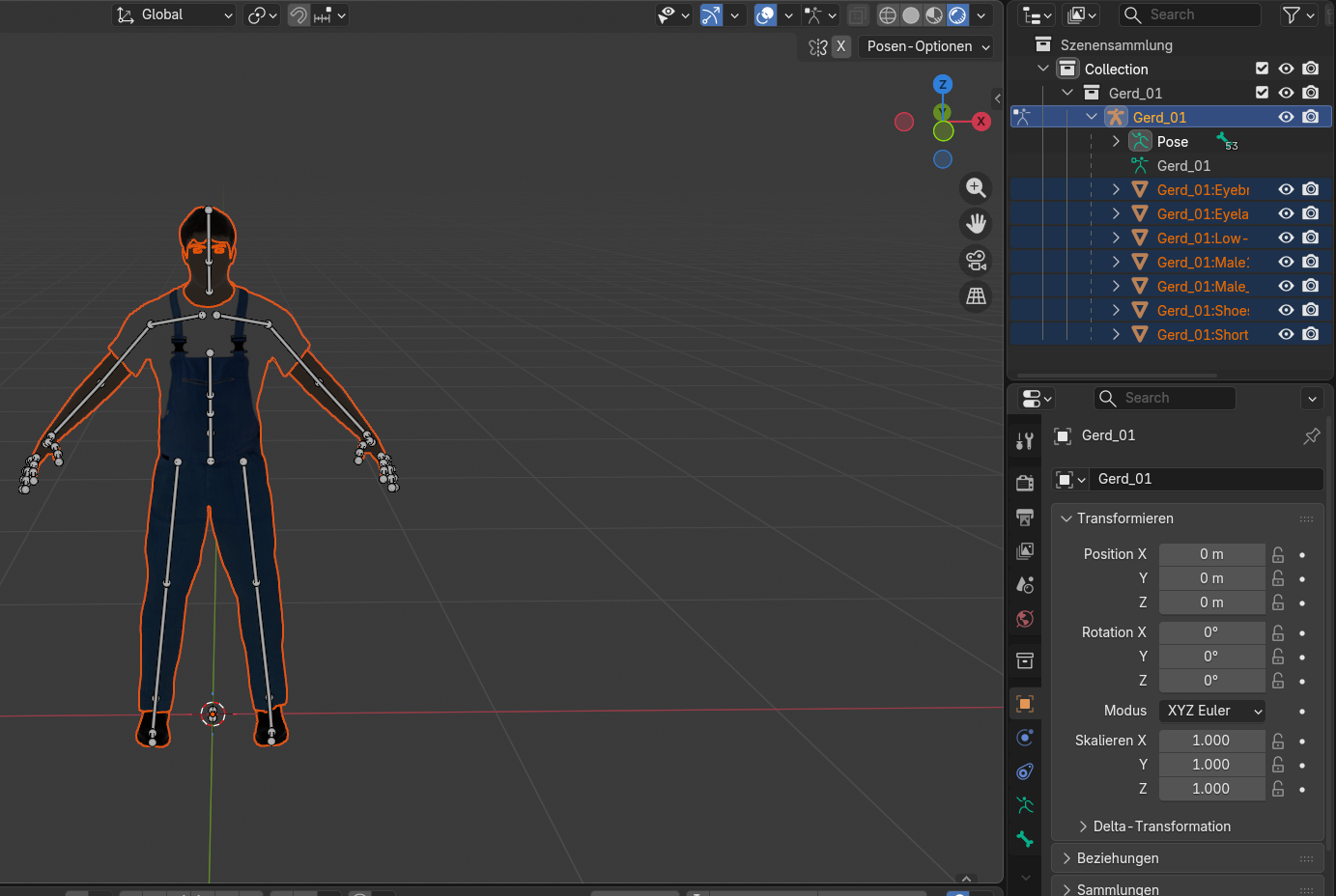The height and width of the screenshot is (896, 1336).
Task: Open the Bone properties tab
Action: 1025,839
